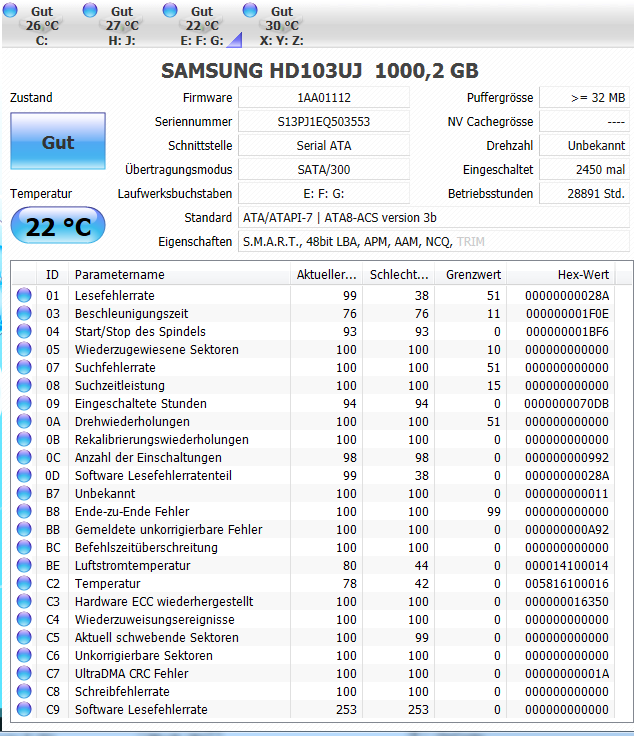Click the status orb for Software Lesefehlerratenteil
The height and width of the screenshot is (736, 634).
(24, 475)
